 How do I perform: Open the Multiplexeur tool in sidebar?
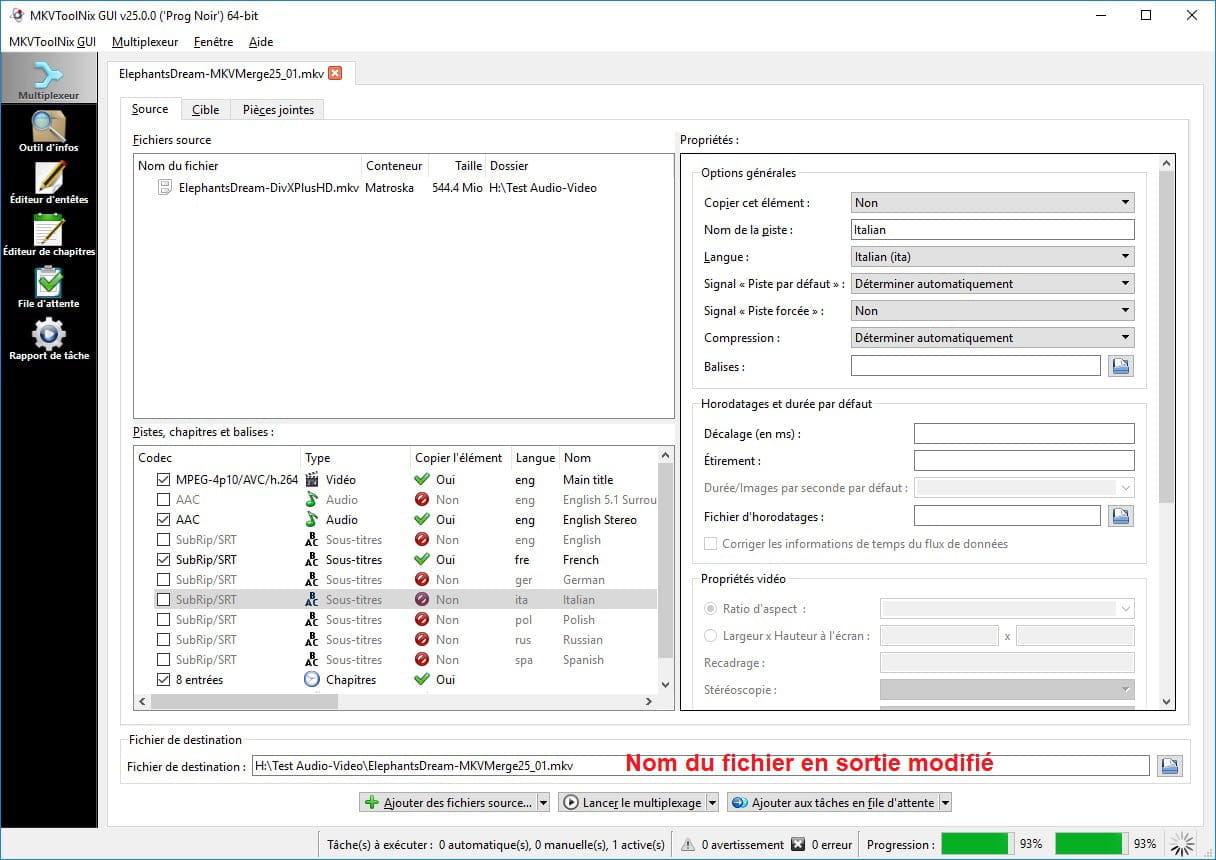48,79
